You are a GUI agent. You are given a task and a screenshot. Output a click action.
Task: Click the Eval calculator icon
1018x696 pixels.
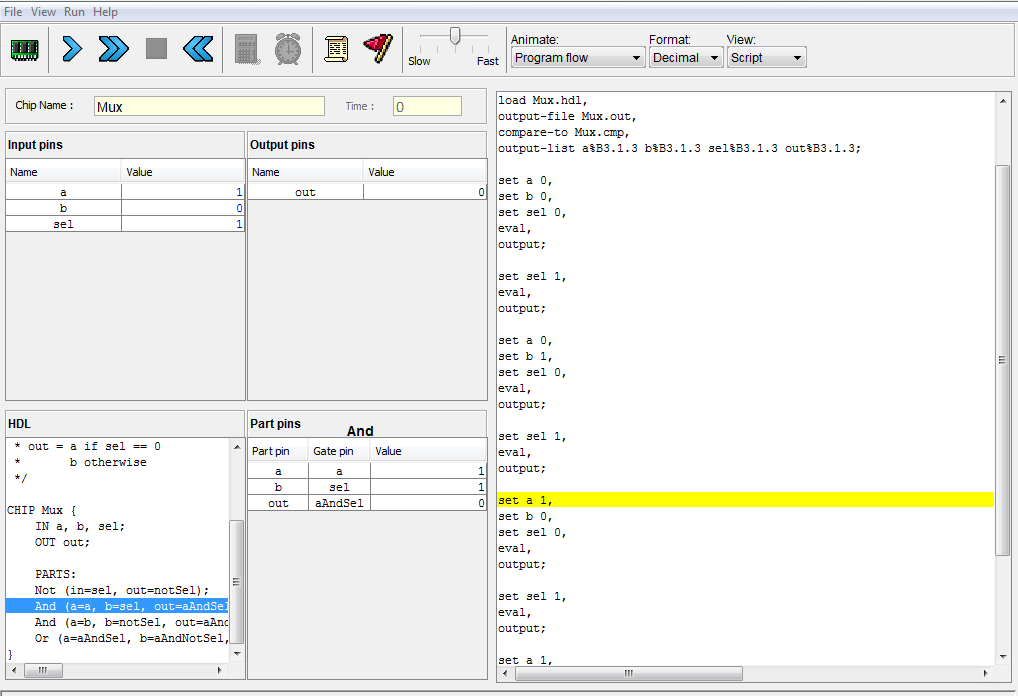pyautogui.click(x=247, y=49)
